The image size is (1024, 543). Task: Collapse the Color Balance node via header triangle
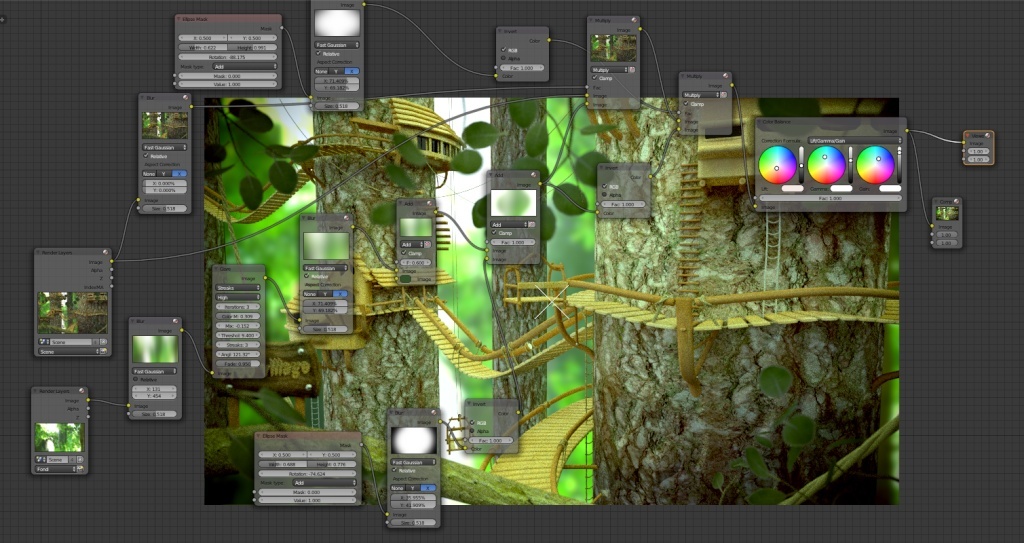760,122
